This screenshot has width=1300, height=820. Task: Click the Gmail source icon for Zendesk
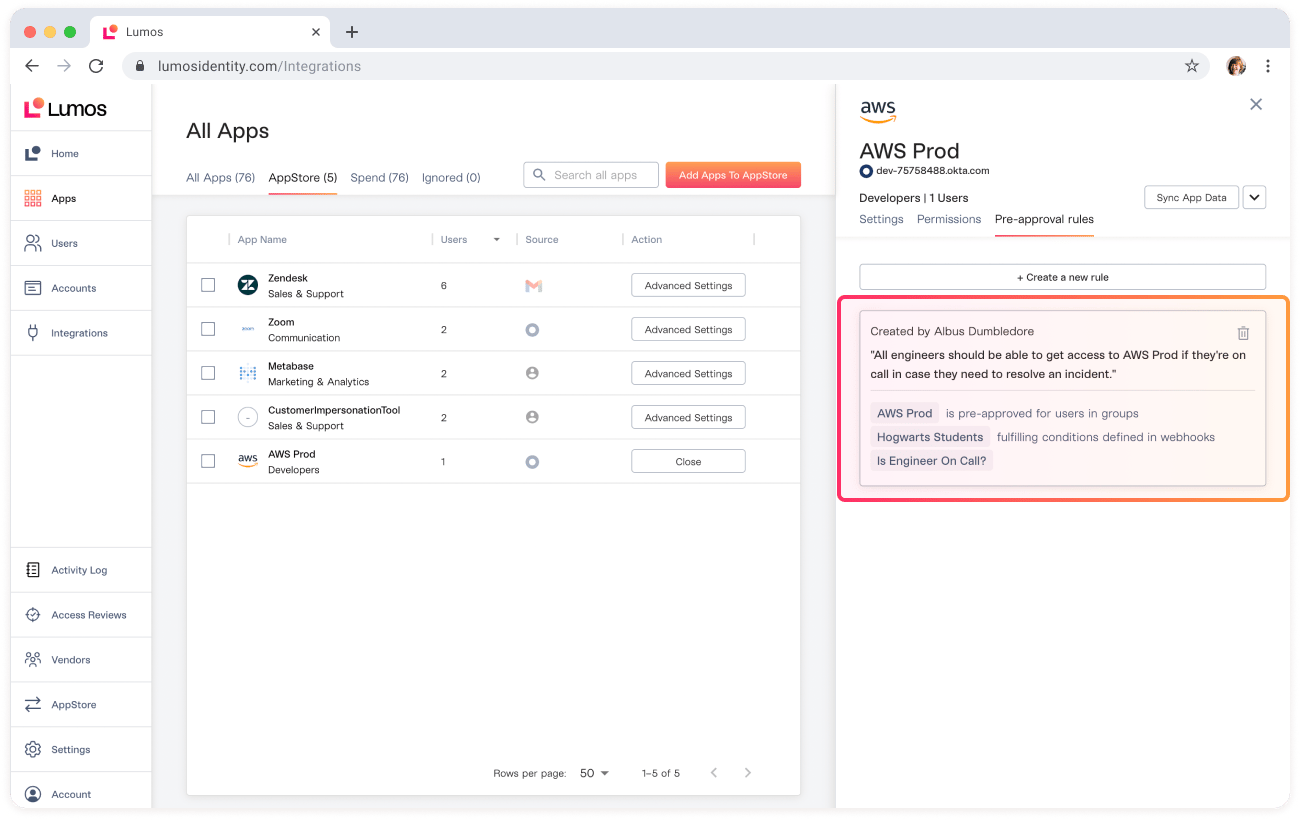coord(533,286)
